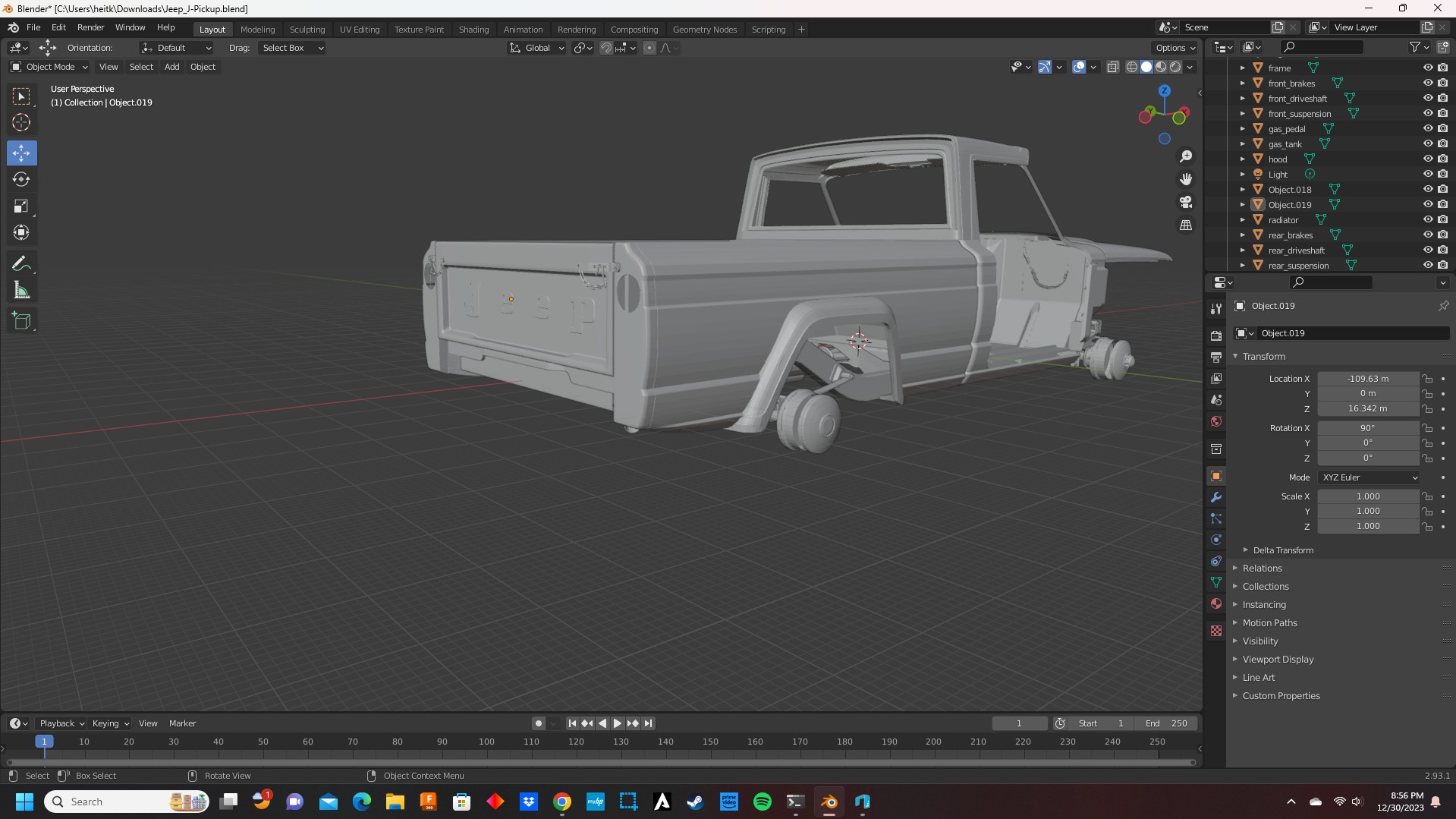The height and width of the screenshot is (819, 1456).
Task: Open the Object Mode dropdown
Action: pos(49,67)
